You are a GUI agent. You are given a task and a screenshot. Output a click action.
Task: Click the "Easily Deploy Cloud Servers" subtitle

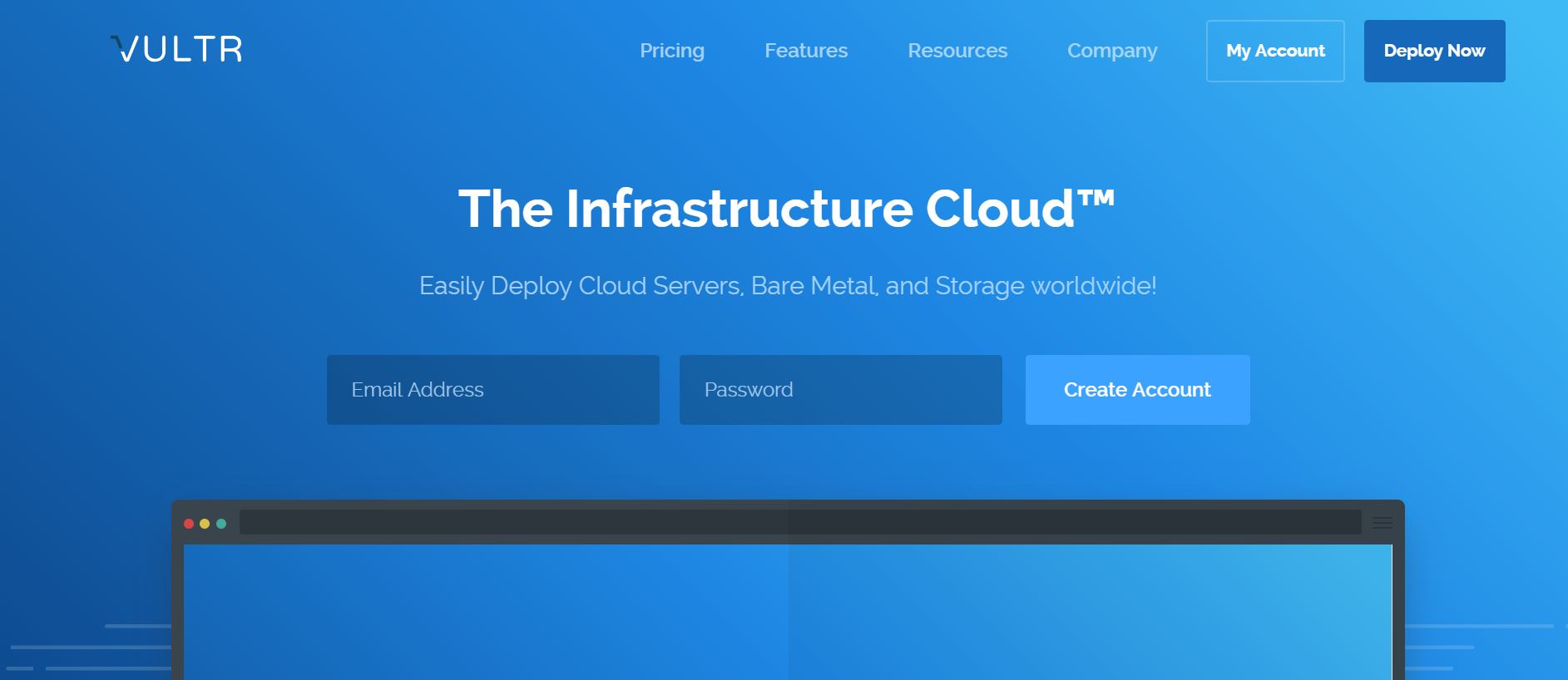point(787,286)
